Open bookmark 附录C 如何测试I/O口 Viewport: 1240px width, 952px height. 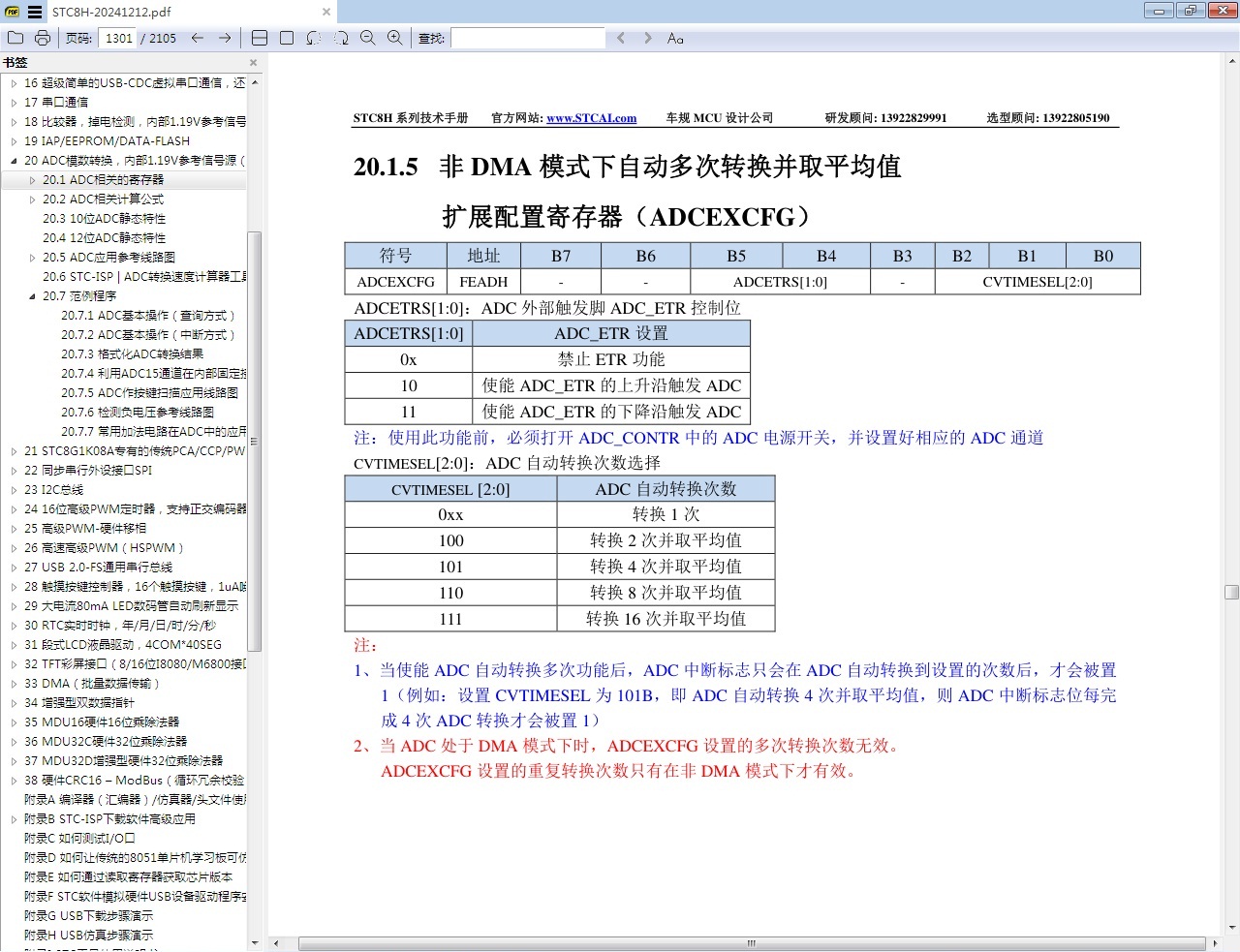point(79,839)
